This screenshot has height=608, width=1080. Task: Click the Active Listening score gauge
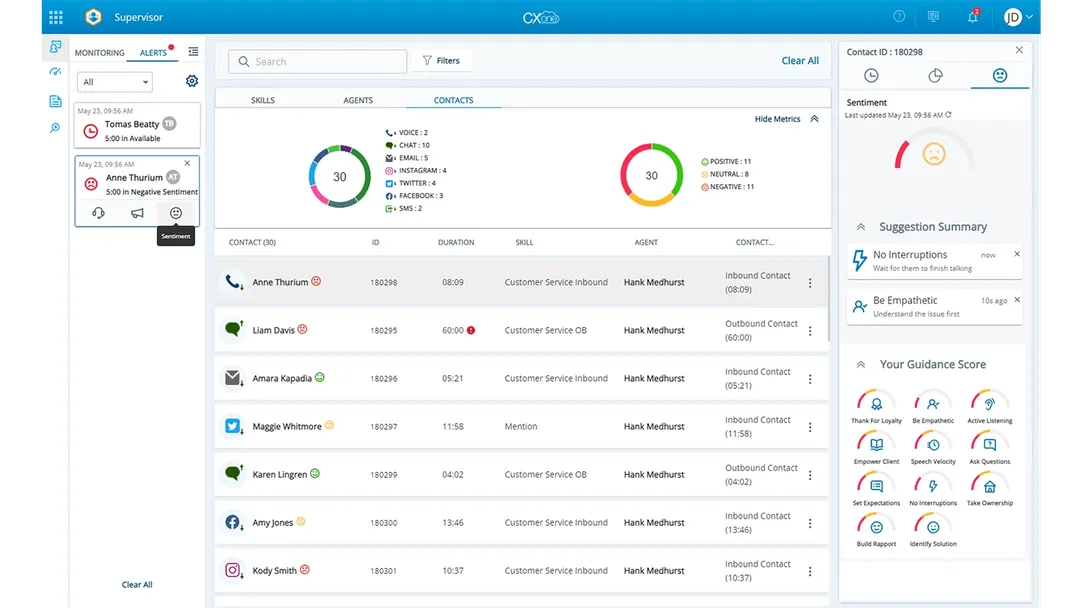990,403
